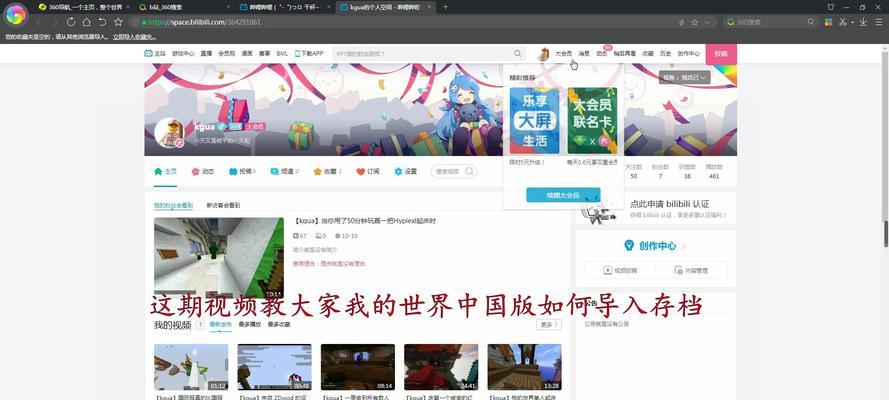
Task: Click the 立即导入收藏夹 link
Action: tap(134, 37)
